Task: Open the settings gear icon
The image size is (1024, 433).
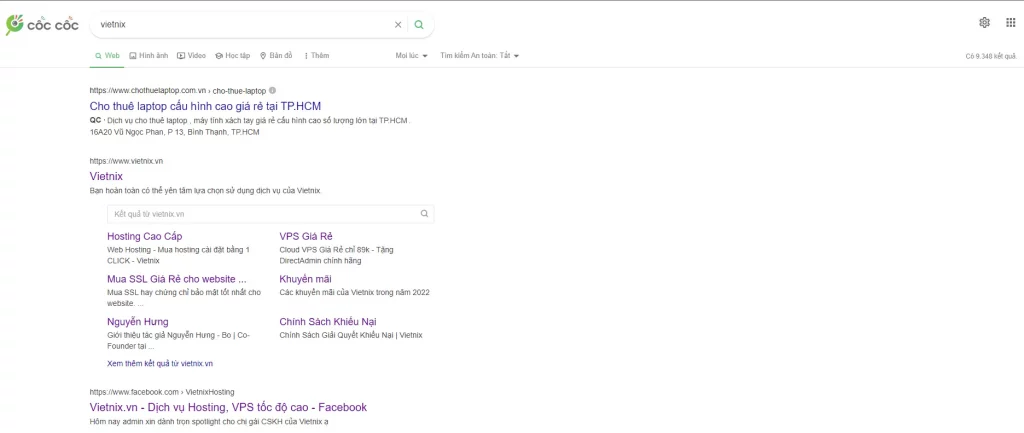Action: pyautogui.click(x=984, y=23)
